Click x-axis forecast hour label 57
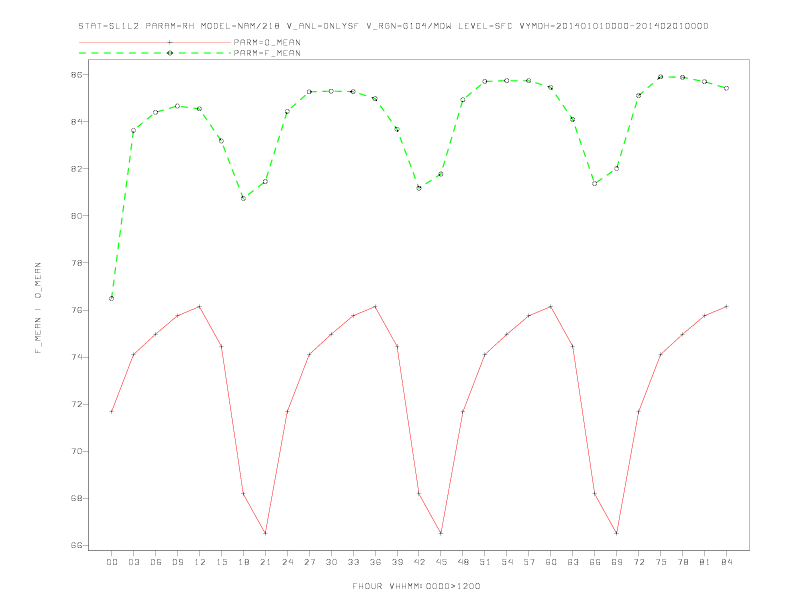 coord(529,562)
